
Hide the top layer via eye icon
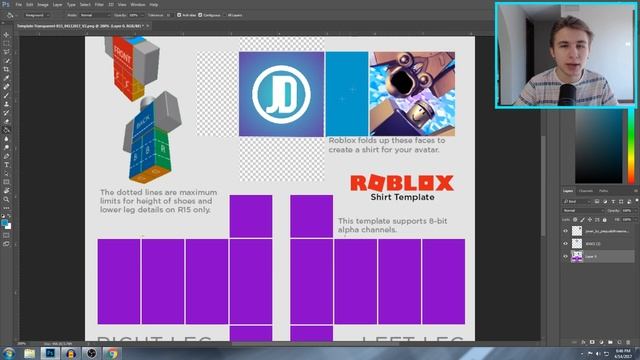565,231
